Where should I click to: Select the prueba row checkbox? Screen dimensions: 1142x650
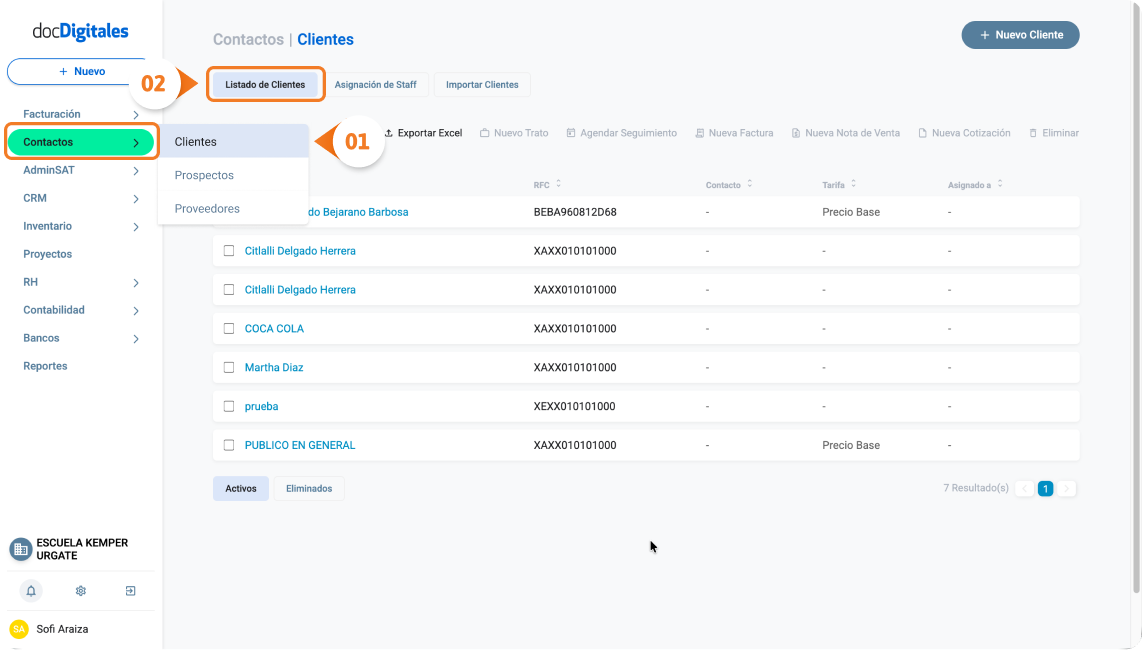229,407
